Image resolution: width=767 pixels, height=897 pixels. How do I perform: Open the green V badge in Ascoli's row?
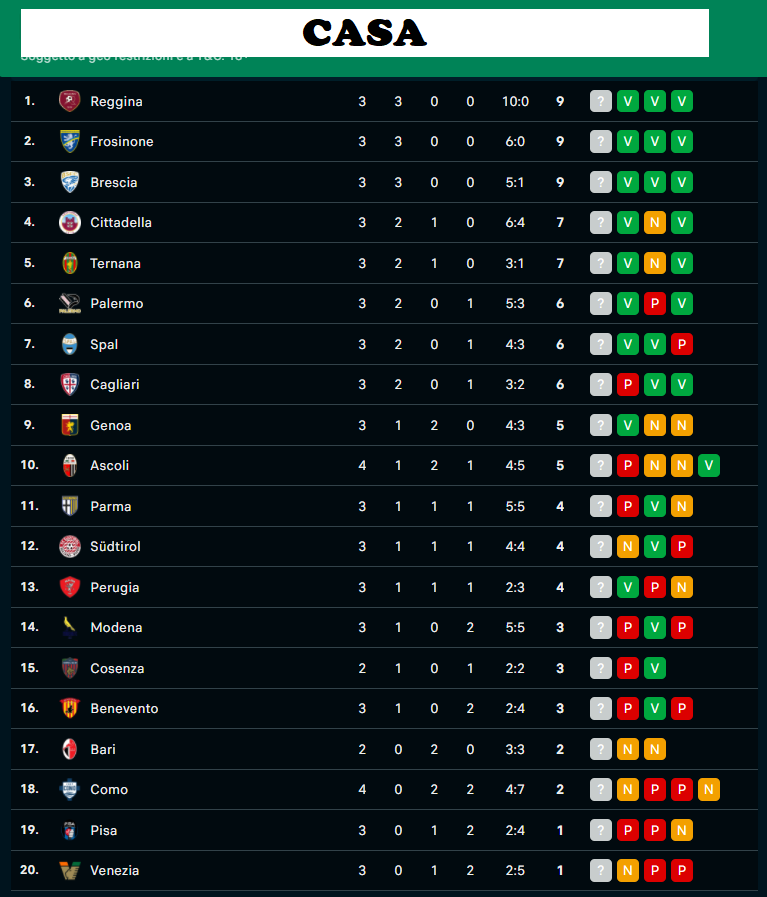(x=709, y=466)
